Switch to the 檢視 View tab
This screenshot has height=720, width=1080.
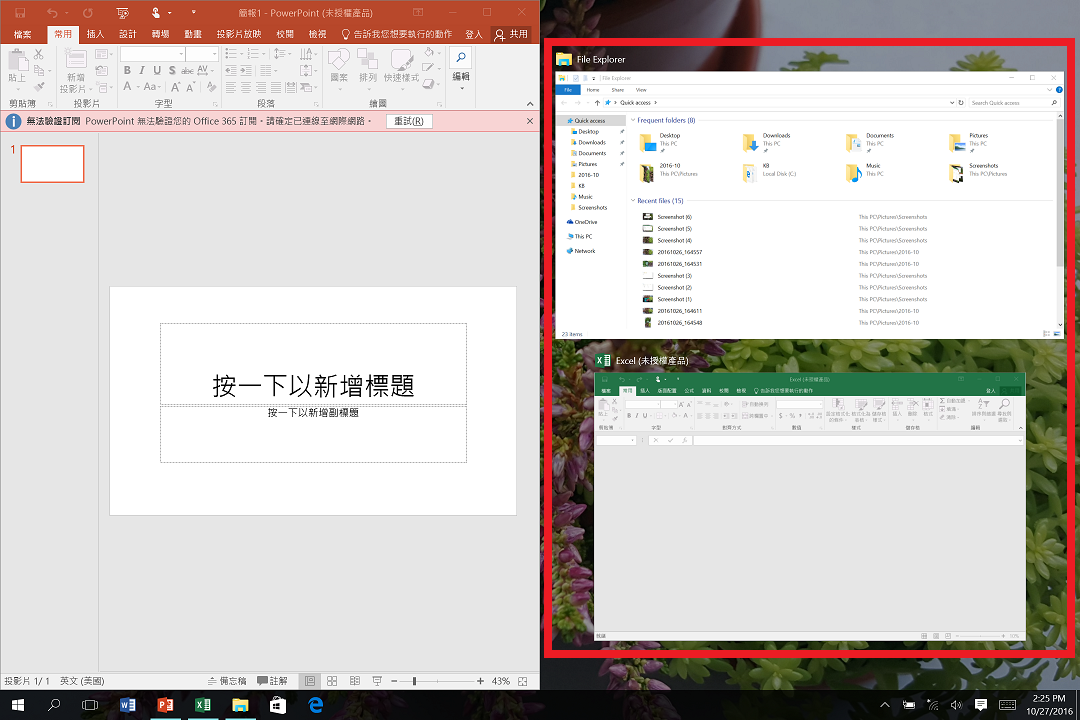tap(318, 34)
